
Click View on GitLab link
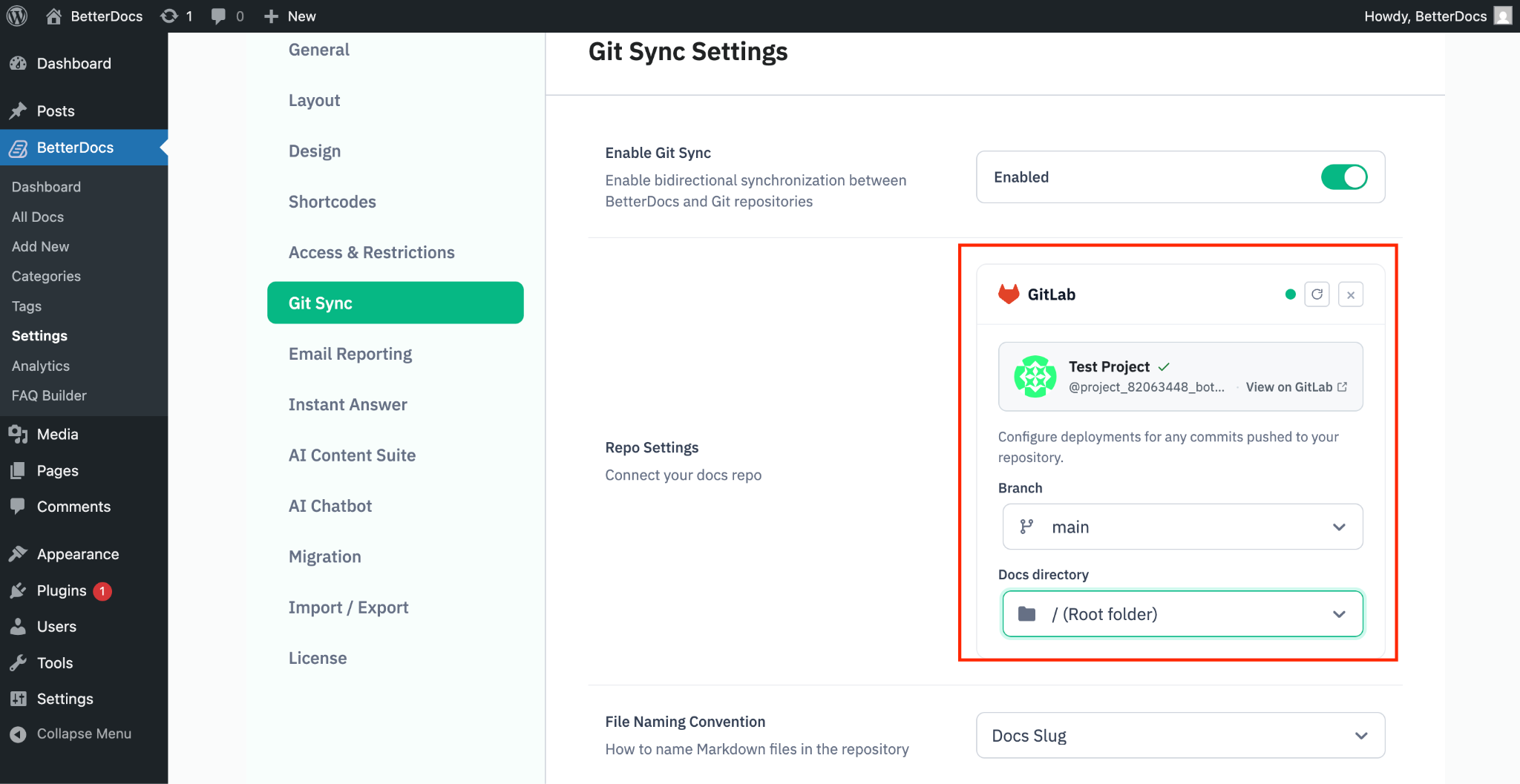(x=1296, y=387)
